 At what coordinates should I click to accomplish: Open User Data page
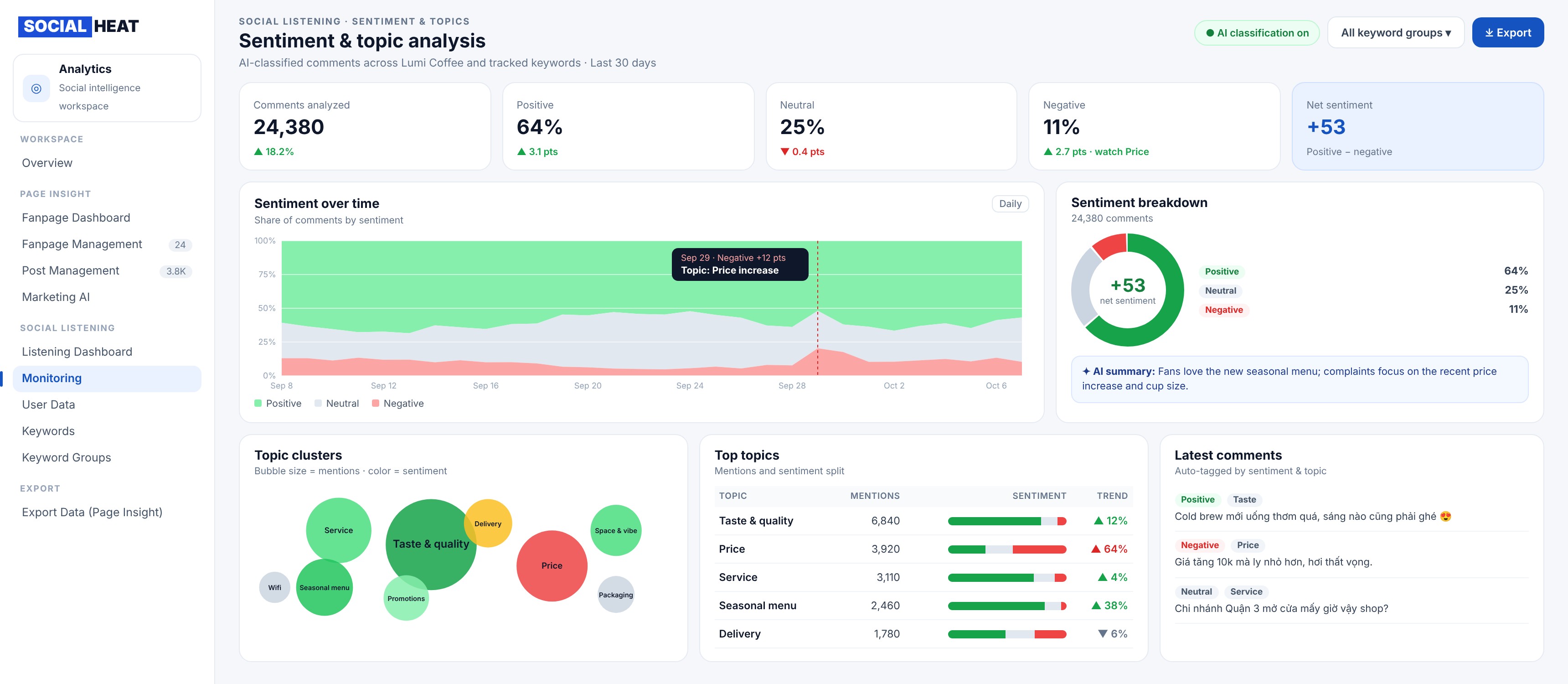coord(107,404)
